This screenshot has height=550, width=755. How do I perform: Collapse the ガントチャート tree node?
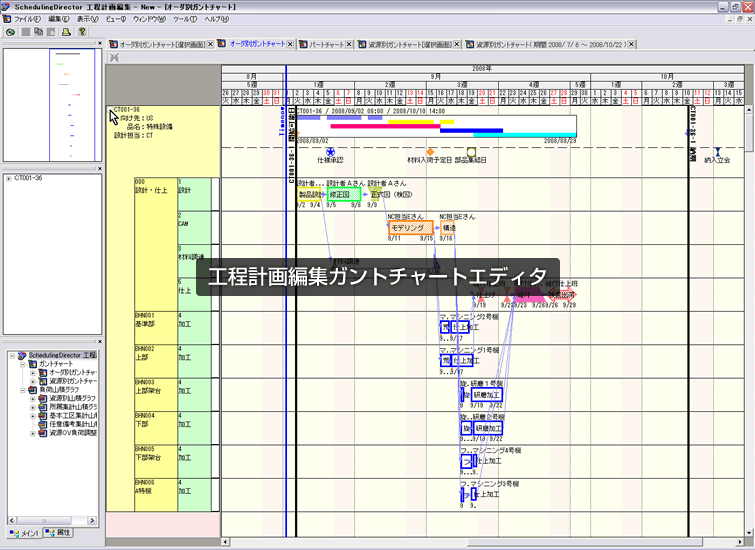[x=23, y=364]
